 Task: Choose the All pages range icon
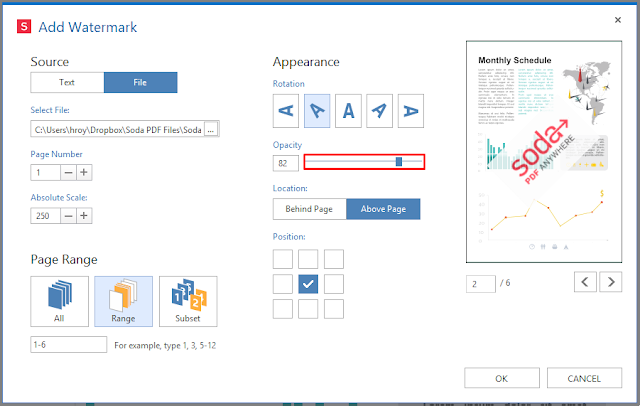point(59,302)
